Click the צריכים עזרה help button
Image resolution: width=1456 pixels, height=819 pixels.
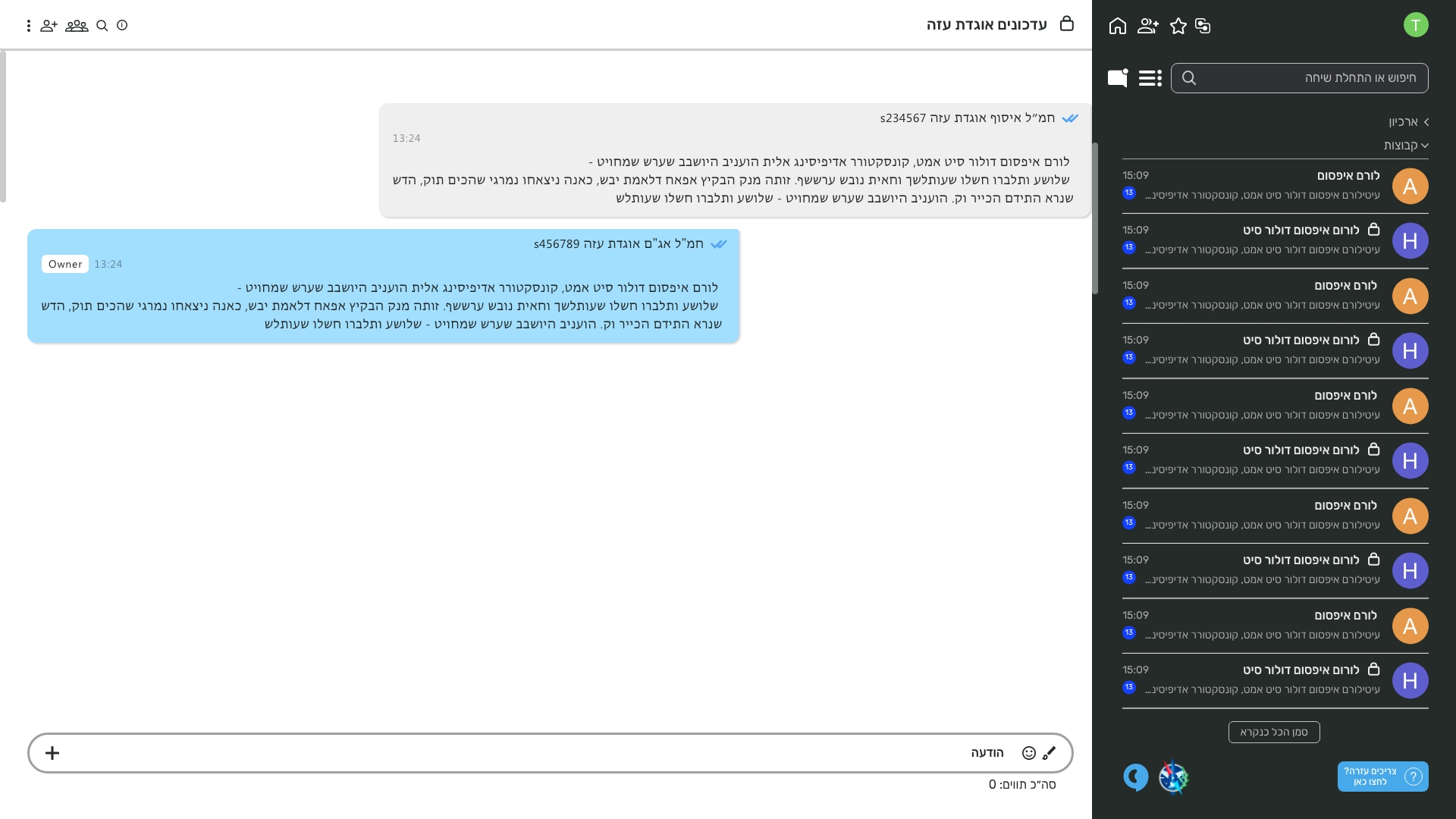pos(1382,777)
